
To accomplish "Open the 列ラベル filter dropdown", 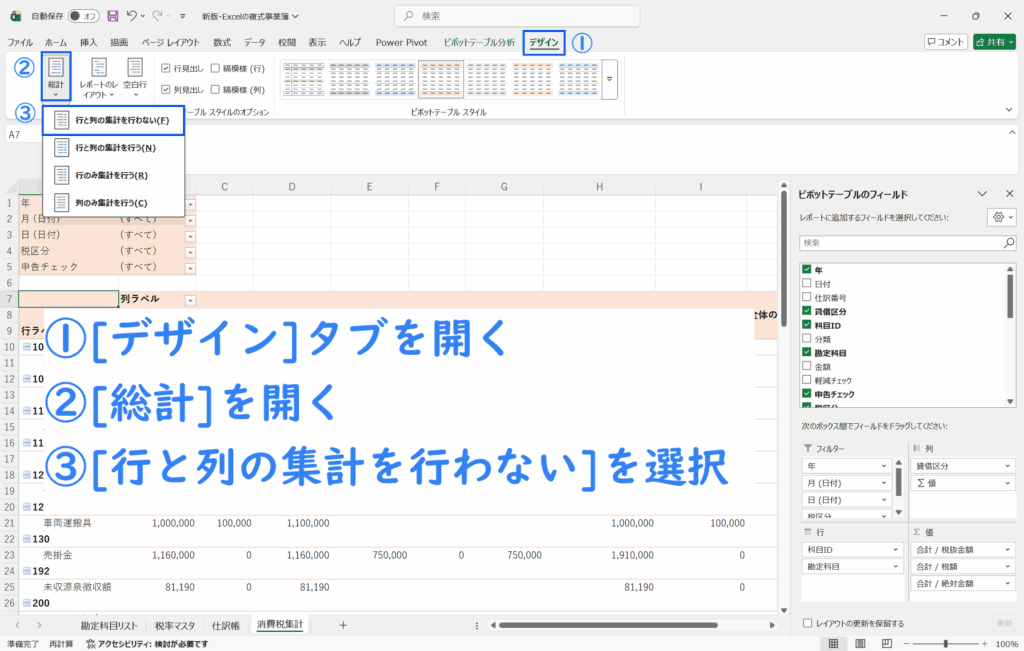I will [x=190, y=300].
